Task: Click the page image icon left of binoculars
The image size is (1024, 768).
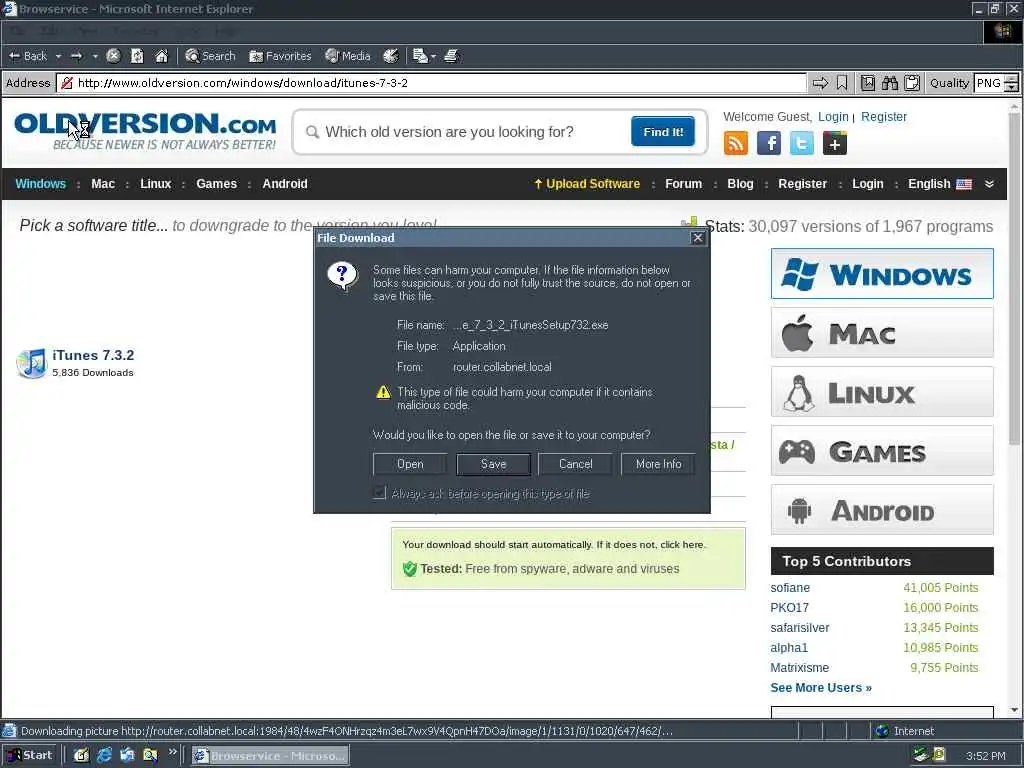Action: 867,83
